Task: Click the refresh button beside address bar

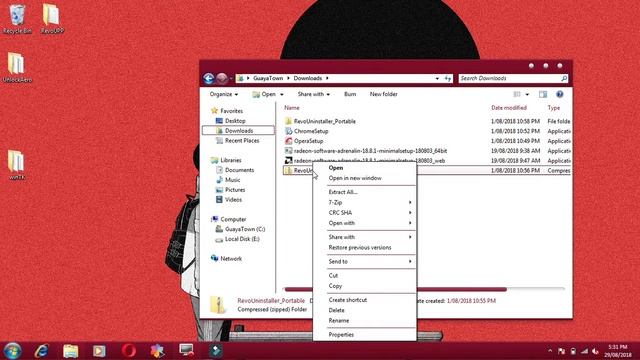Action: [x=448, y=78]
